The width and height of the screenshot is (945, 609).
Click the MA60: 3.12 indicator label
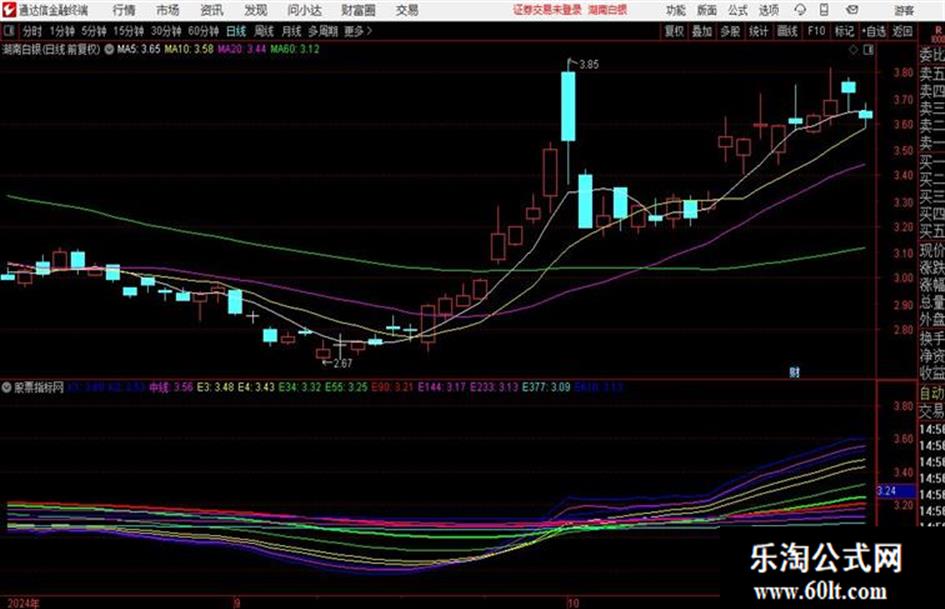pyautogui.click(x=295, y=49)
